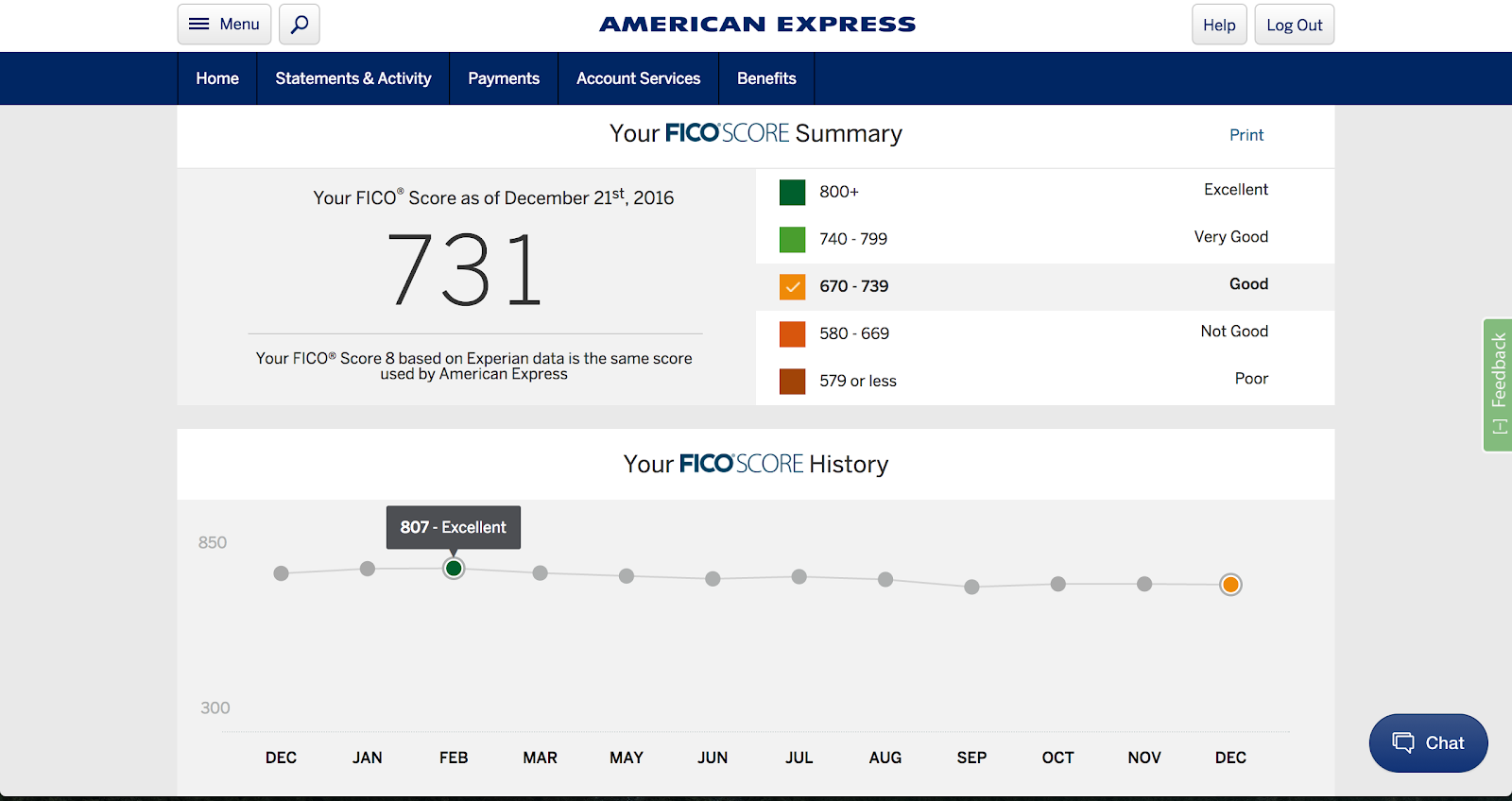
Task: Click the JAN history data point
Action: (368, 569)
